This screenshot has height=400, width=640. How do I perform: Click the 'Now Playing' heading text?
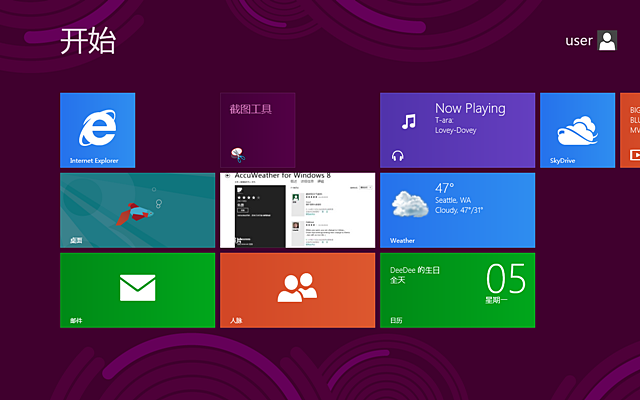[x=470, y=108]
